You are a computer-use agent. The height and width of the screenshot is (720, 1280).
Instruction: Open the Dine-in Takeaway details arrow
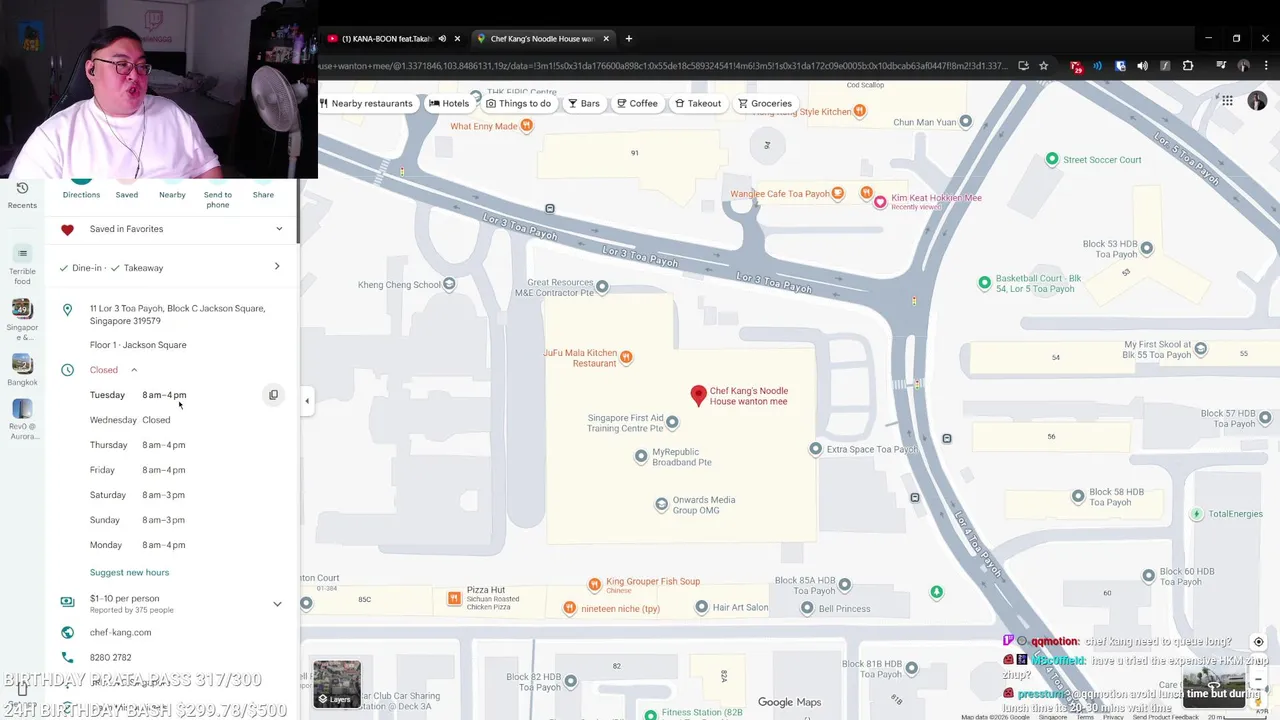(x=277, y=267)
